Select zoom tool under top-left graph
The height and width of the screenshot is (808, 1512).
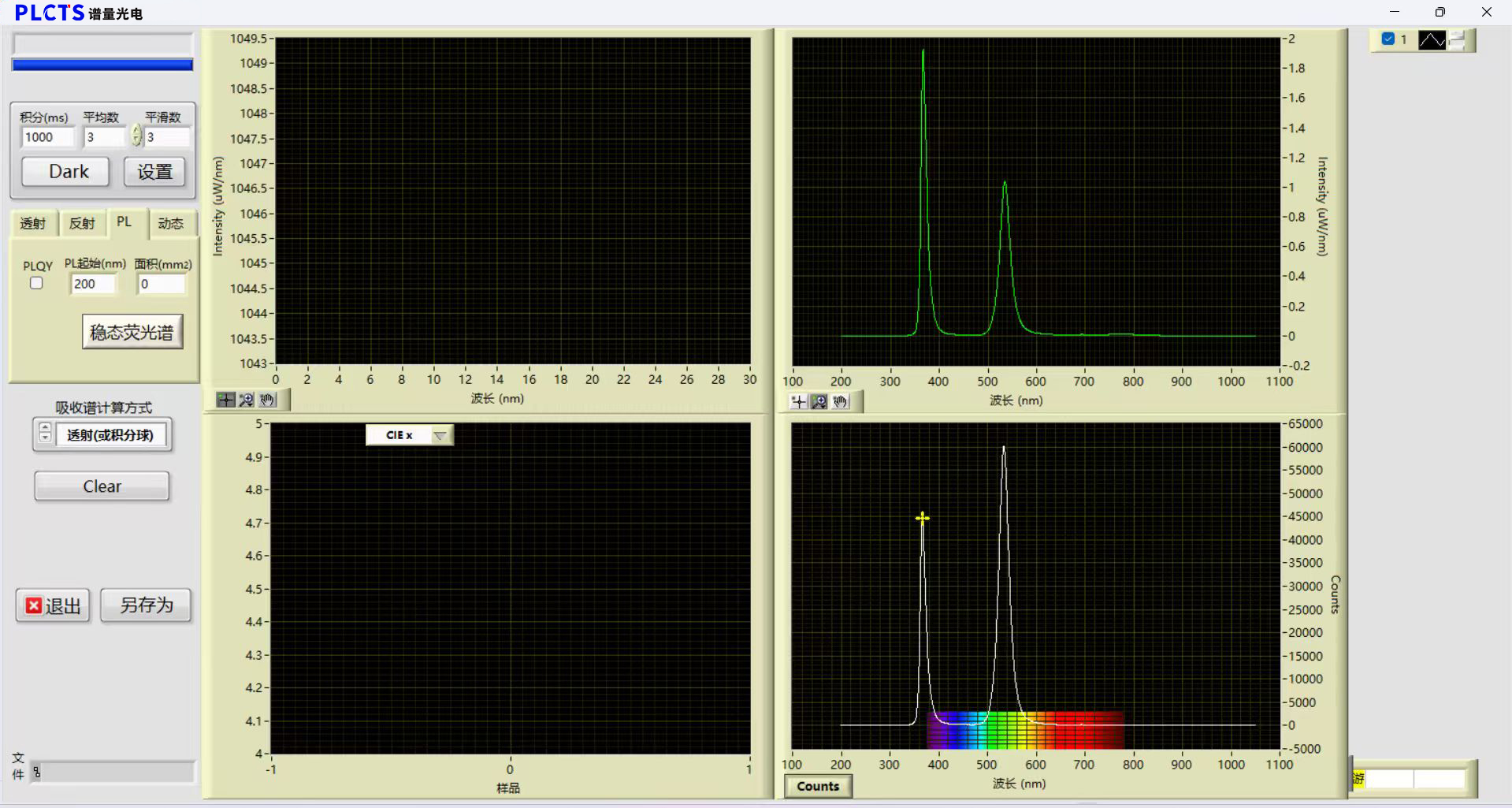[247, 400]
